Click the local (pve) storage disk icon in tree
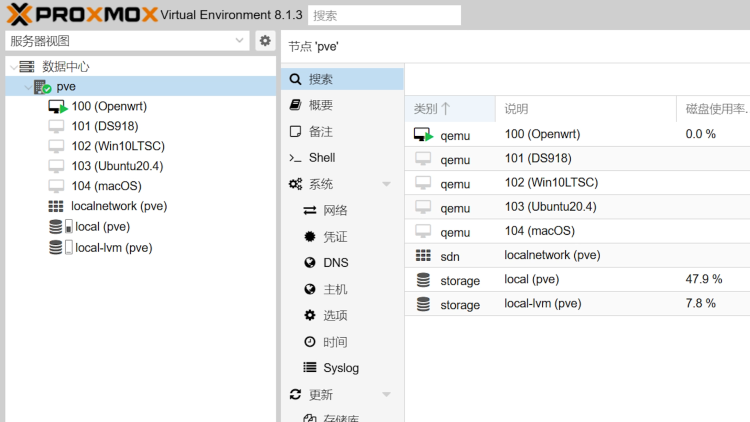The width and height of the screenshot is (750, 422). click(x=56, y=227)
